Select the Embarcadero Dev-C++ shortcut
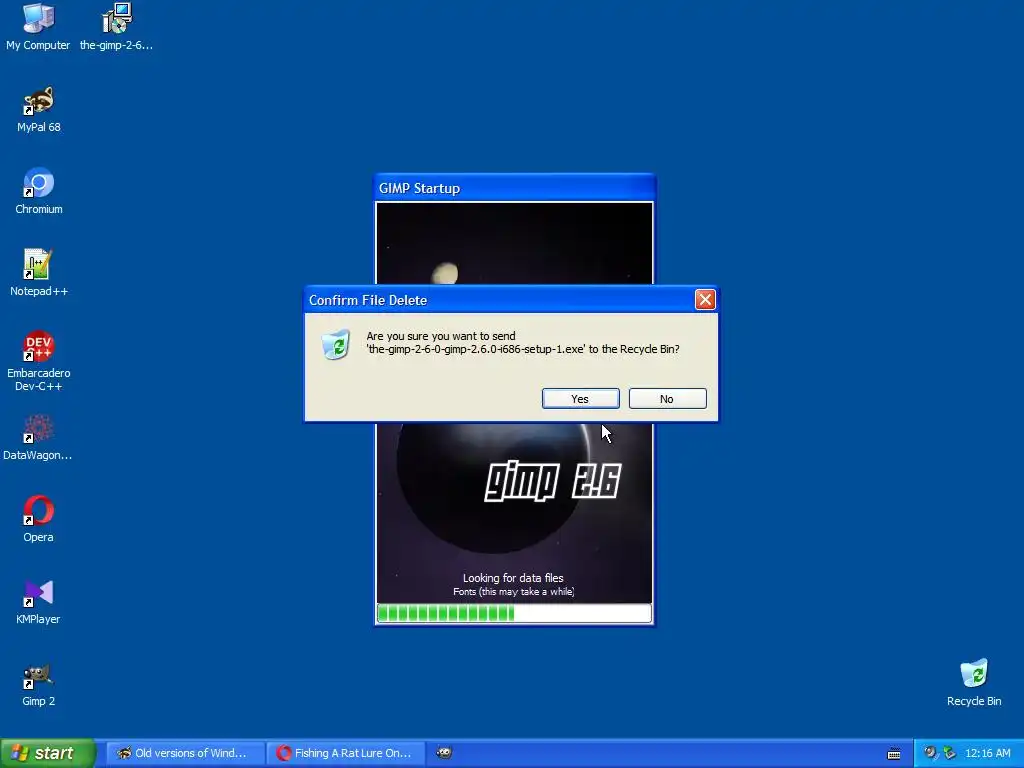 coord(39,361)
